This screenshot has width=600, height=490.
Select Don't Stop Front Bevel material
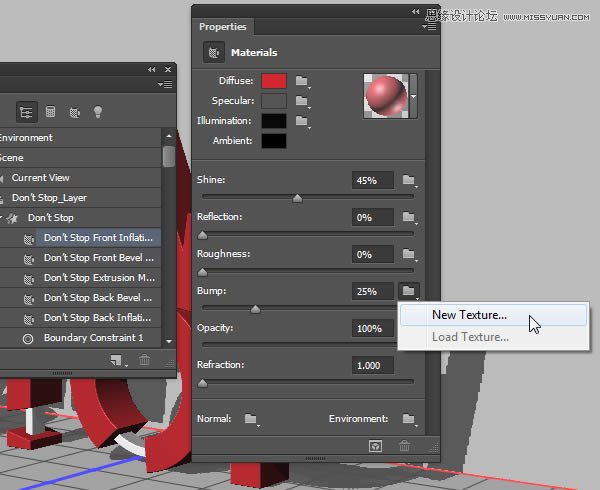pos(80,258)
